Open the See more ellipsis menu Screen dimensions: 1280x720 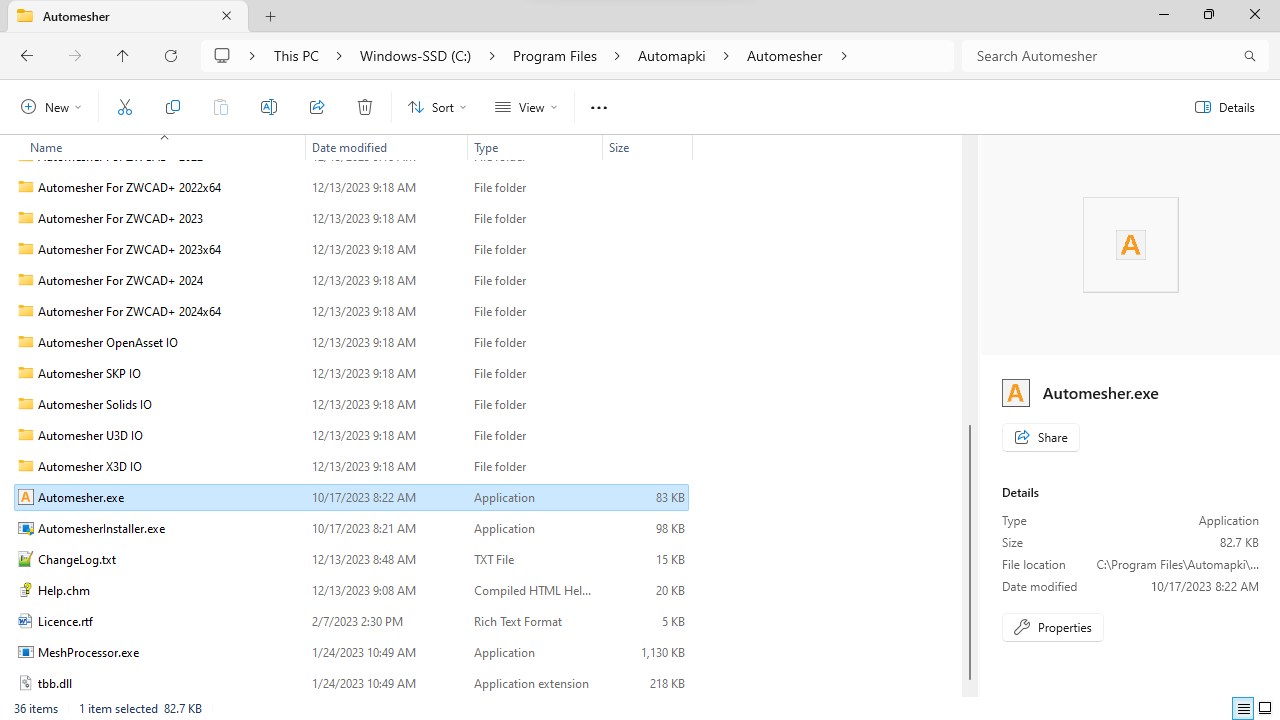pyautogui.click(x=599, y=107)
